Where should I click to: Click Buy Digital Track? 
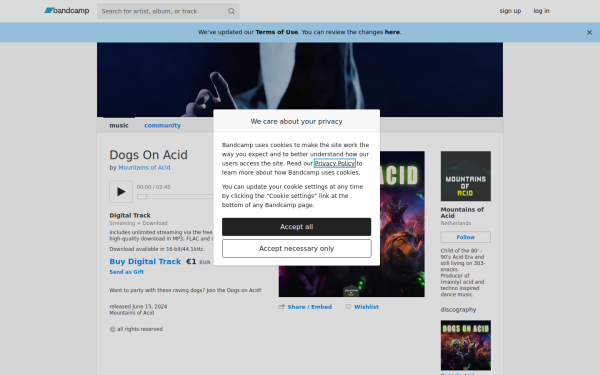pos(145,261)
